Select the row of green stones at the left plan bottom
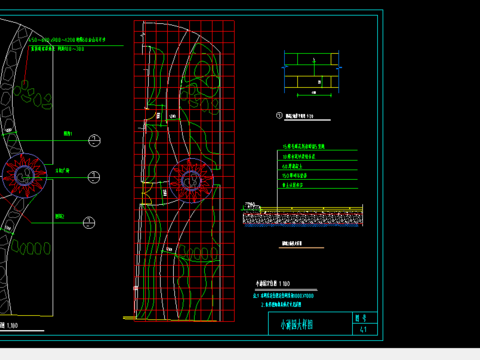The height and width of the screenshot is (360, 480). pyautogui.click(x=31, y=247)
